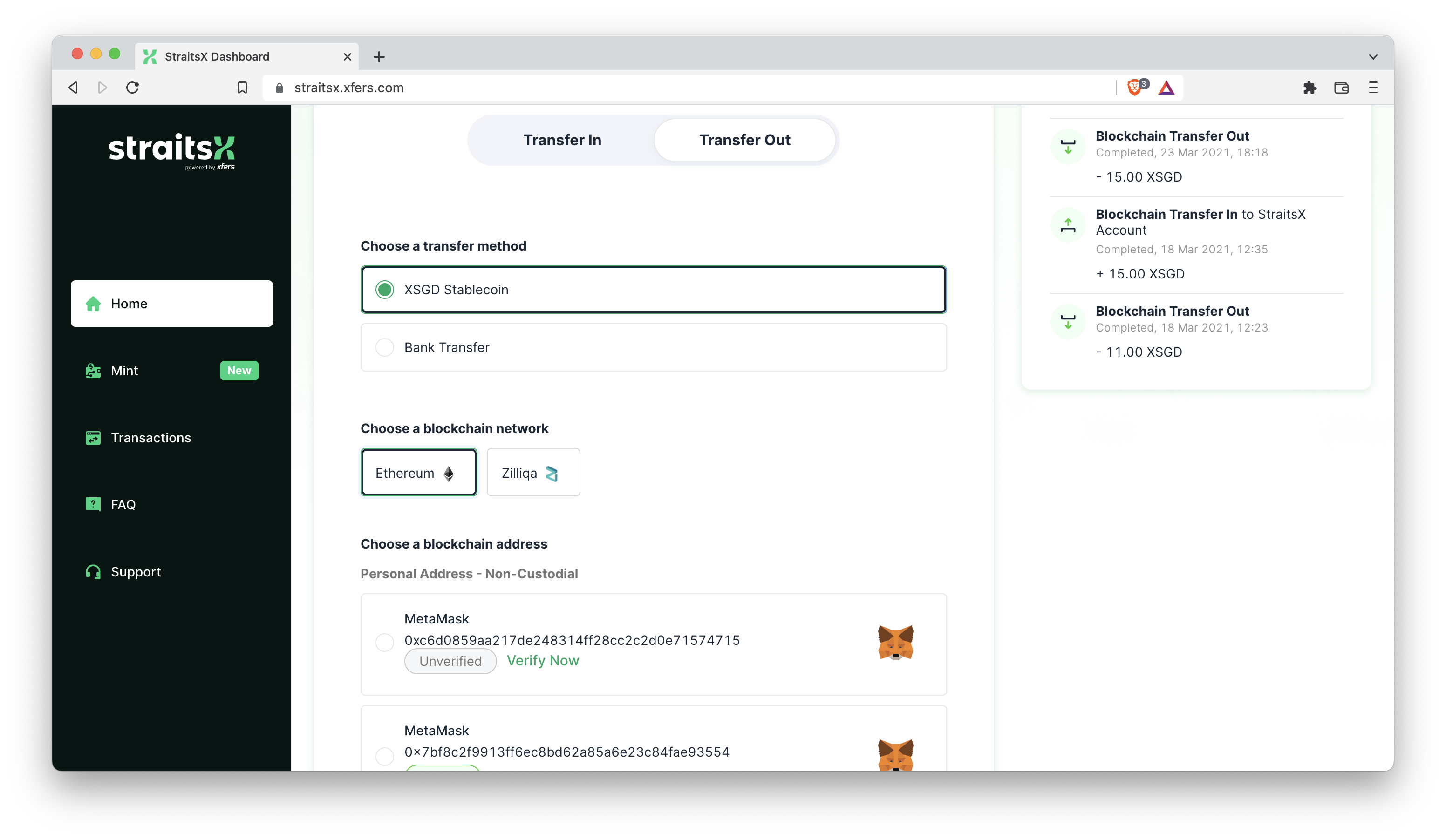Viewport: 1446px width, 840px height.
Task: Select the Transfer Out tab
Action: tap(745, 139)
